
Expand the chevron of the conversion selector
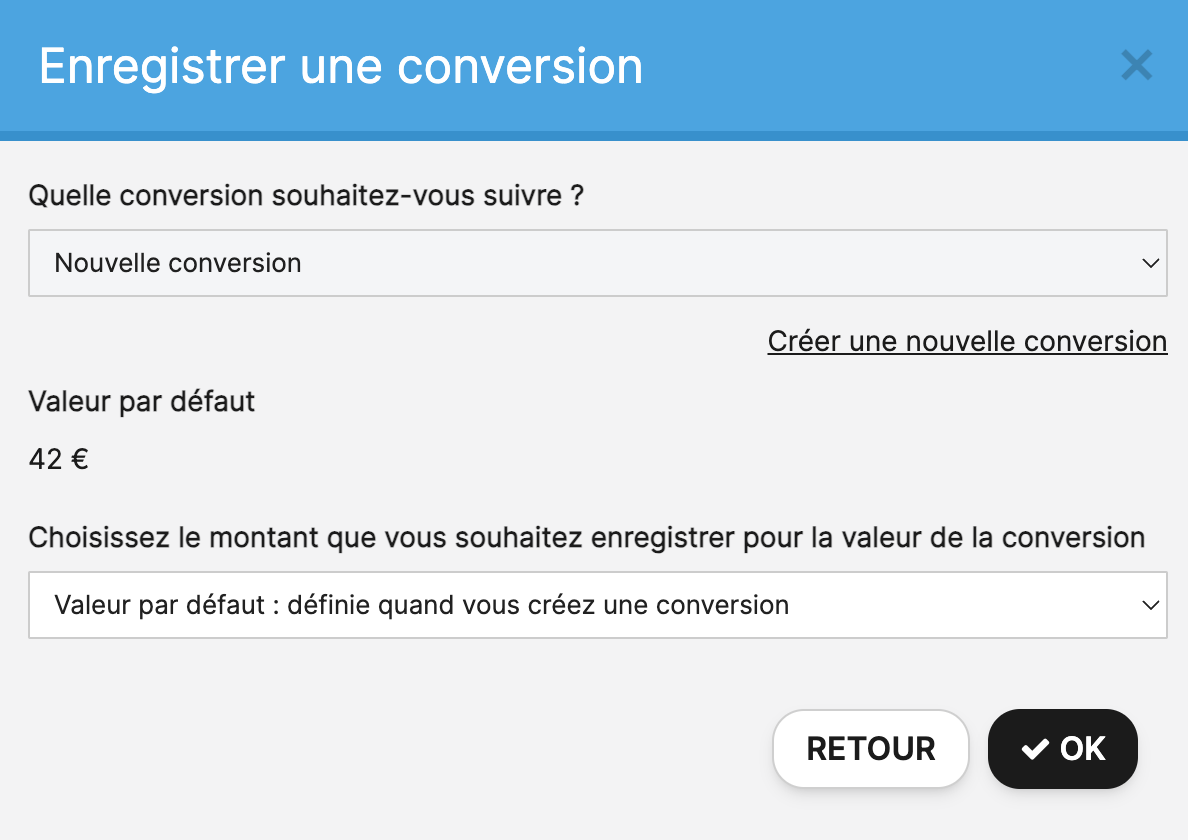1150,263
